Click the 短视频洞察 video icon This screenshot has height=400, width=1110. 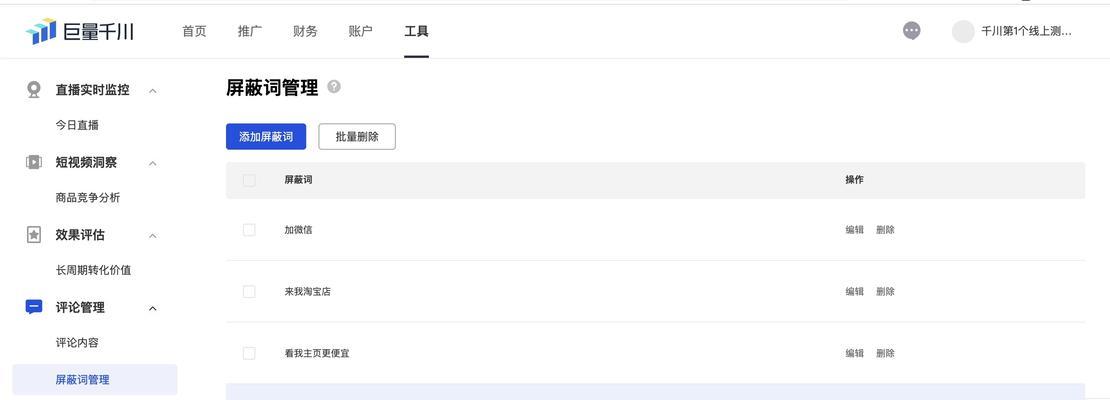click(34, 162)
